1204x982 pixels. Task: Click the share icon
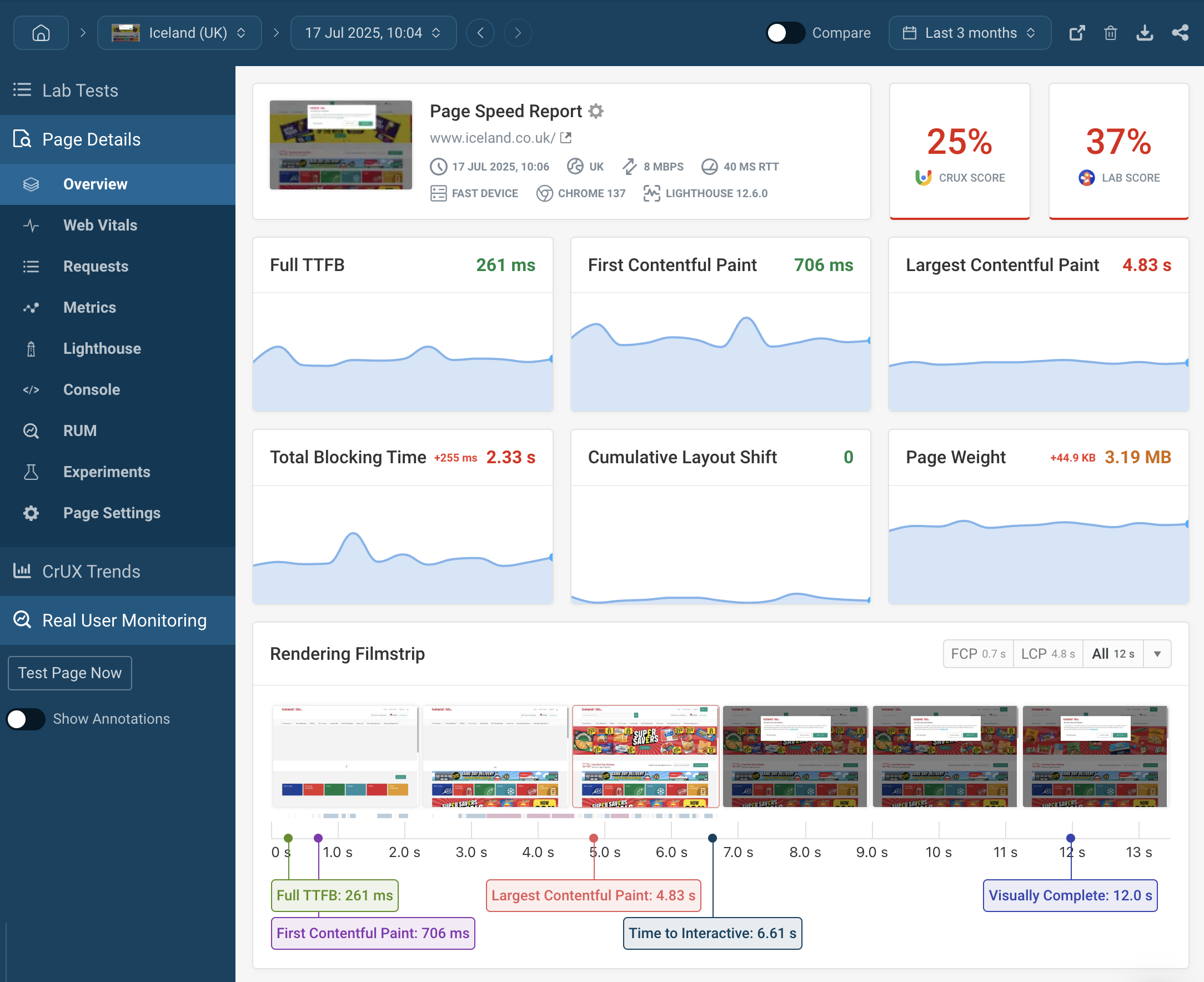tap(1180, 33)
